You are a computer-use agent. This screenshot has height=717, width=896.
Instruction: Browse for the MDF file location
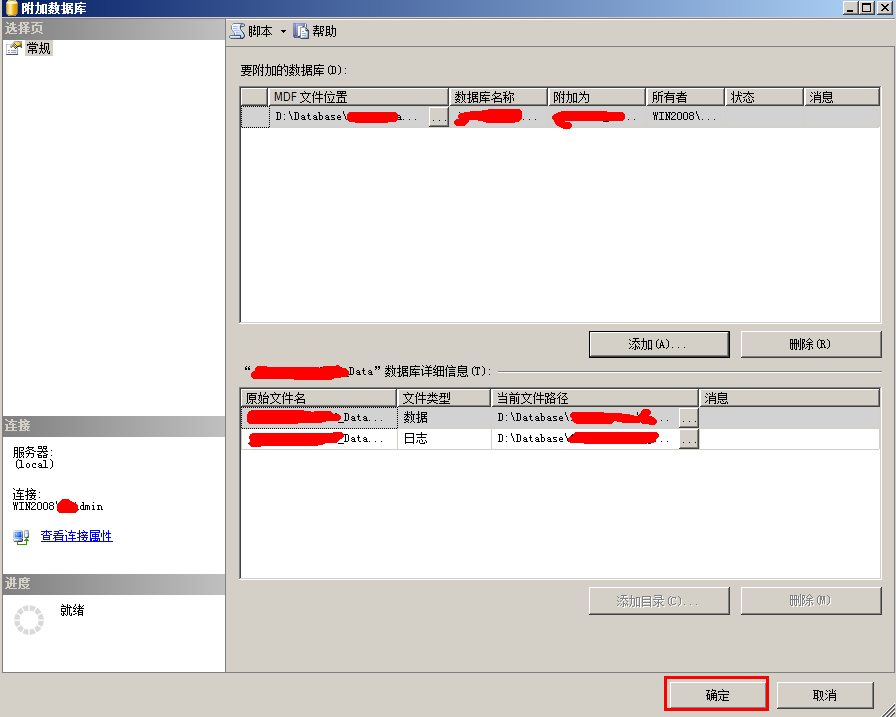[438, 117]
